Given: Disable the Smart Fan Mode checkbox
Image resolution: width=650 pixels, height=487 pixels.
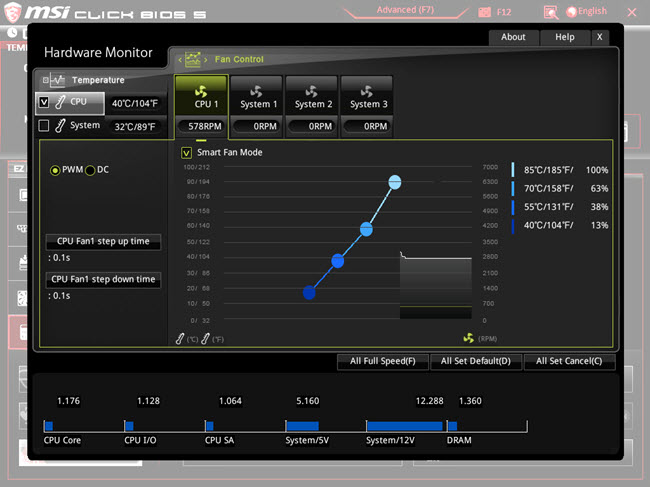Looking at the screenshot, I should point(187,153).
